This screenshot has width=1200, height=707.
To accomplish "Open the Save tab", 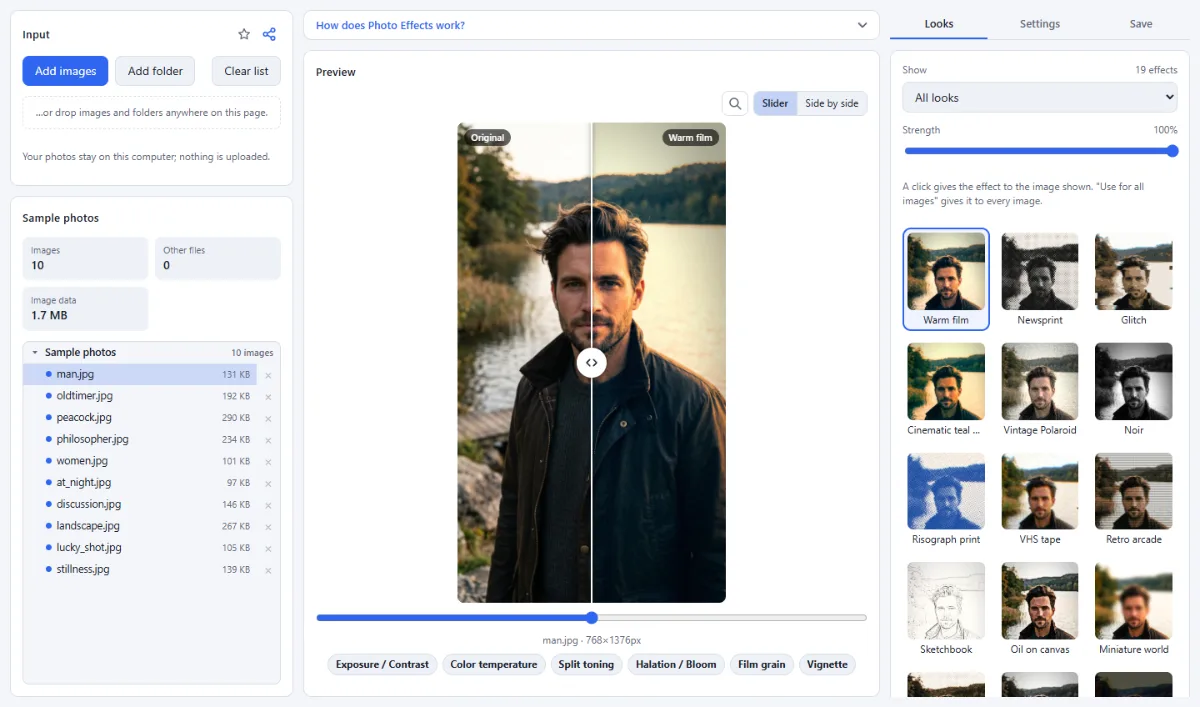I will (1141, 24).
